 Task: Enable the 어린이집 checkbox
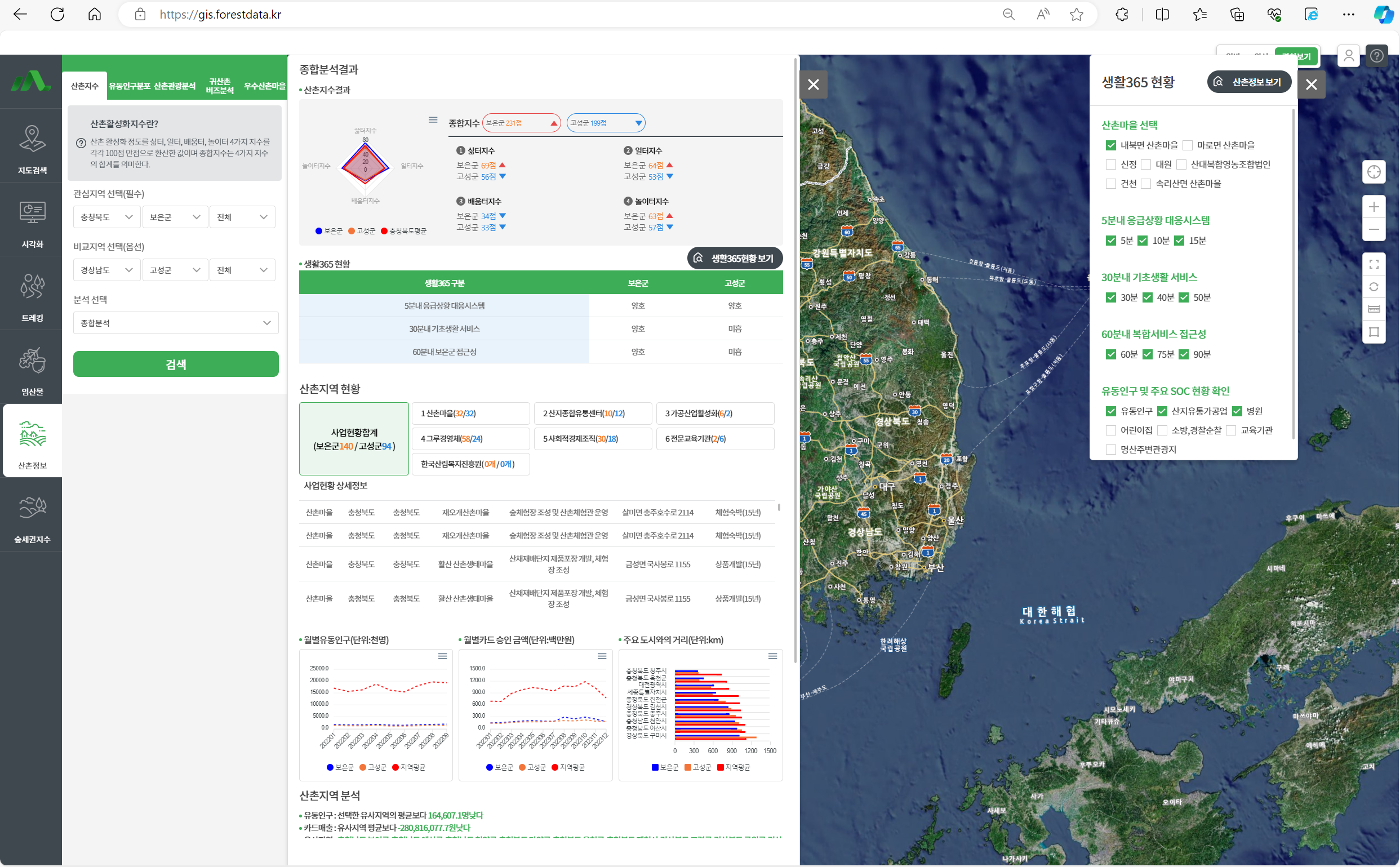(x=1111, y=430)
